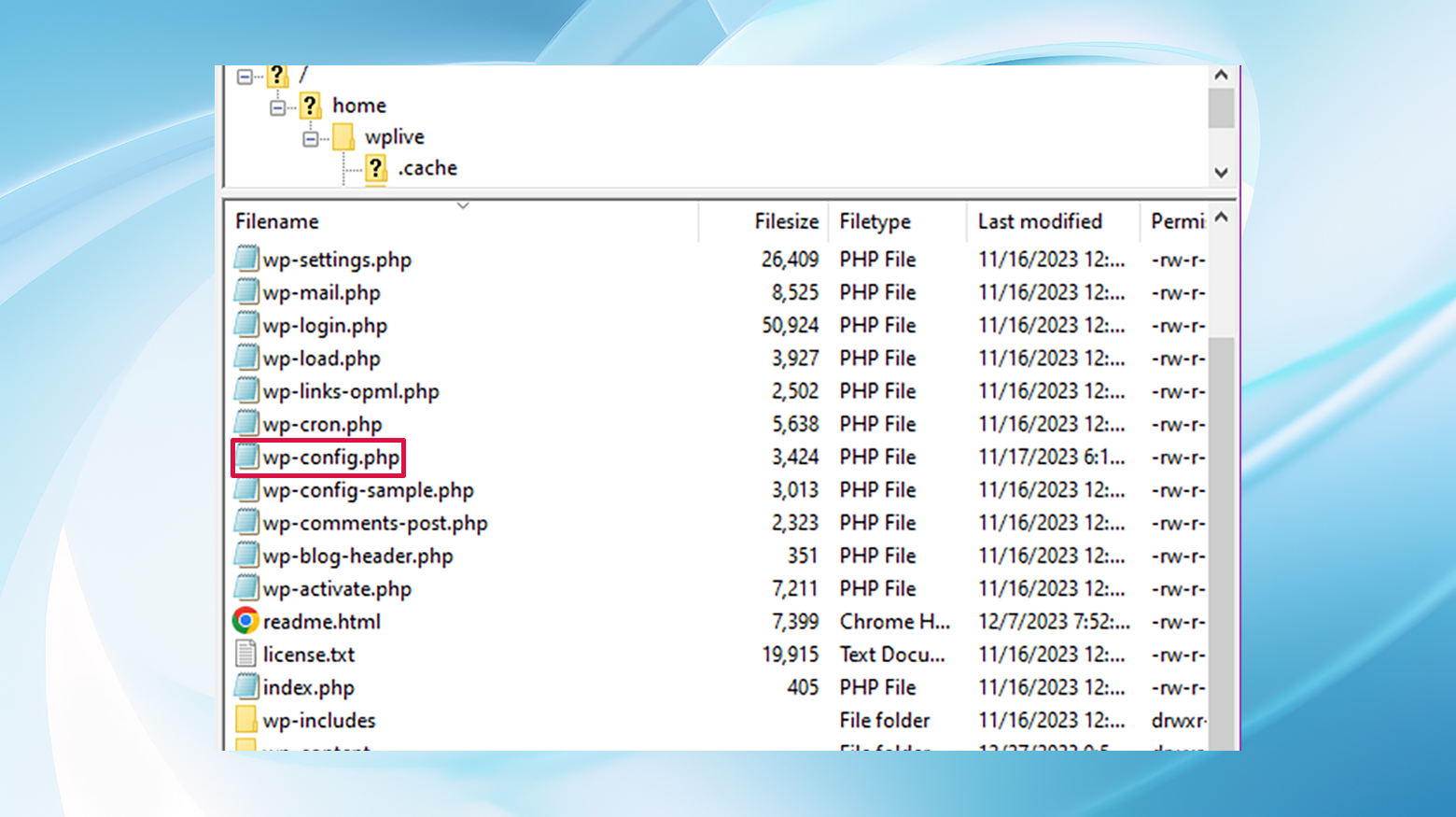Select the wp-includes folder icon
The height and width of the screenshot is (817, 1456).
pyautogui.click(x=245, y=719)
